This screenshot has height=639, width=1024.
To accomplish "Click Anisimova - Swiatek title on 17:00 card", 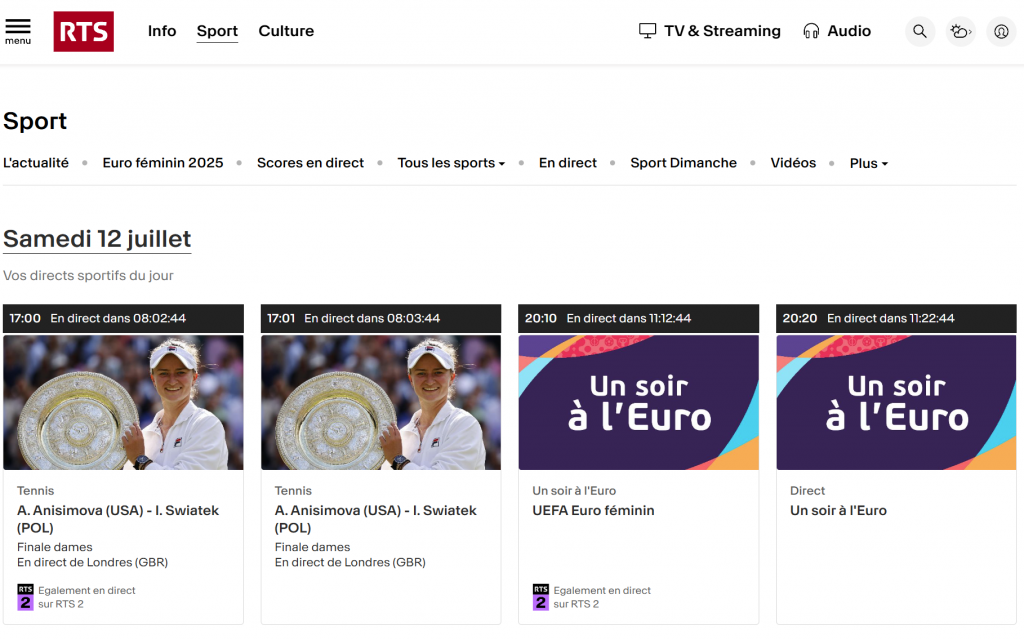I will 118,519.
